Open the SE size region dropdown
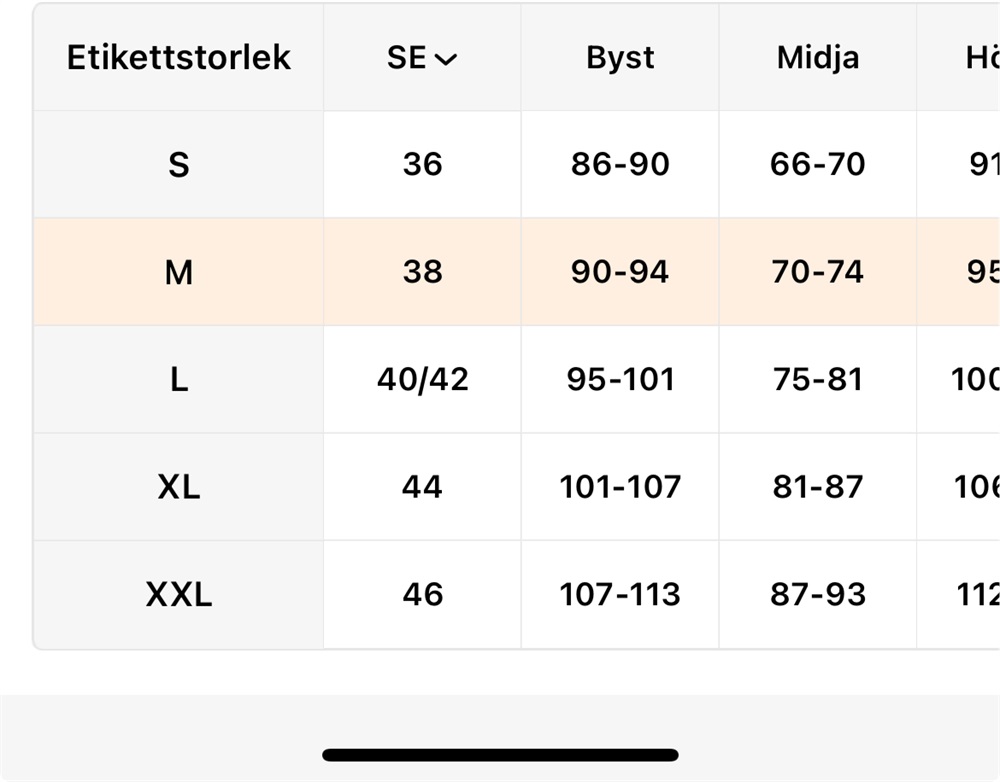This screenshot has width=1000, height=782. 422,58
